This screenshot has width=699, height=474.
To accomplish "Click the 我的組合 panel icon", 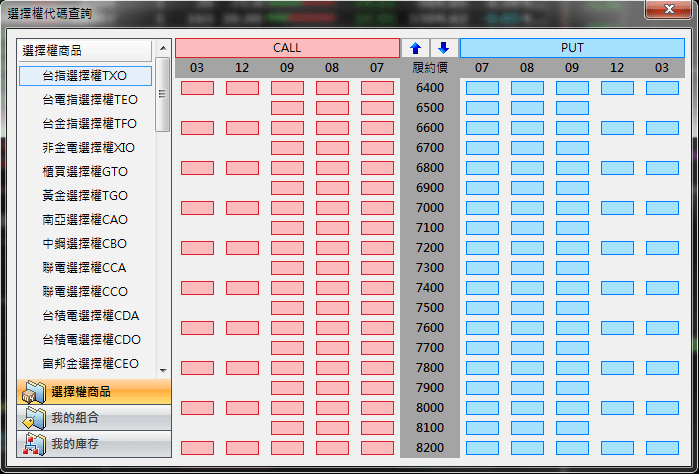I will 34,418.
